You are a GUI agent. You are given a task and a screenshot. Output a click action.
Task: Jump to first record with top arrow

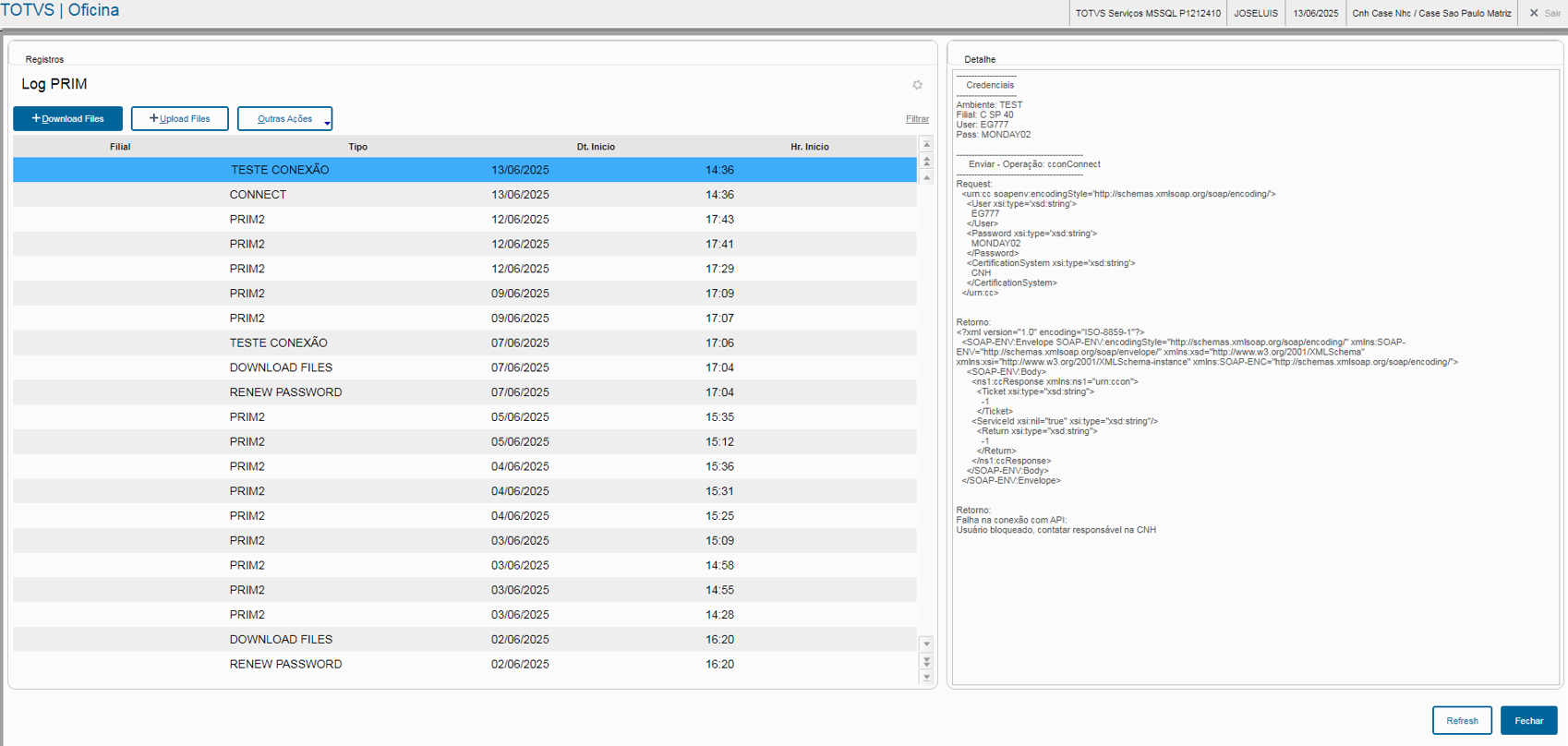[x=926, y=144]
